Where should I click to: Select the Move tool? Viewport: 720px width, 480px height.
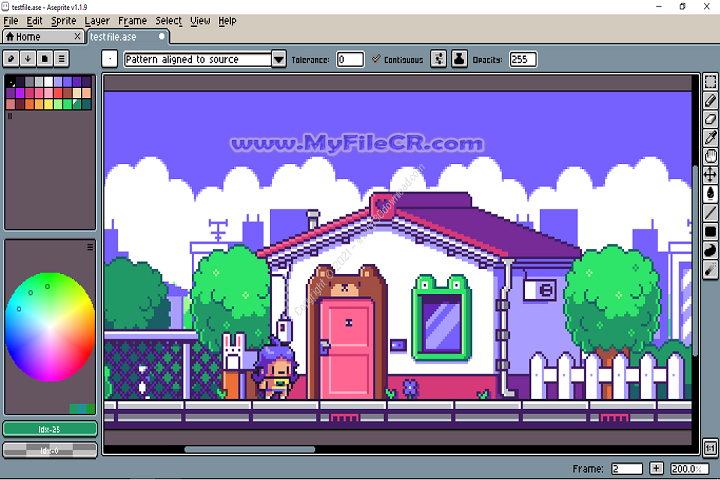point(711,174)
